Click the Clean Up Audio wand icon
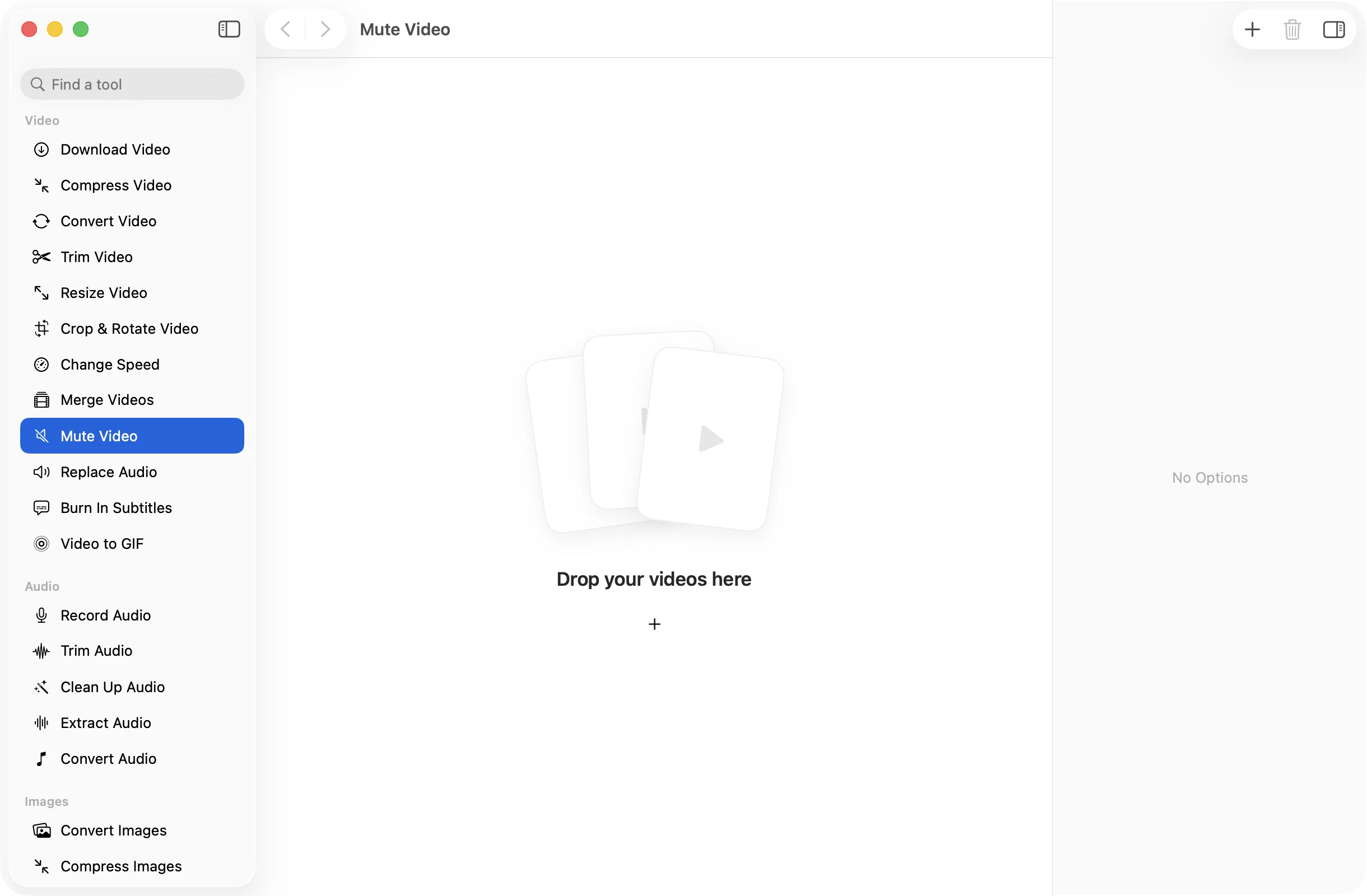Viewport: 1367px width, 896px height. [41, 687]
